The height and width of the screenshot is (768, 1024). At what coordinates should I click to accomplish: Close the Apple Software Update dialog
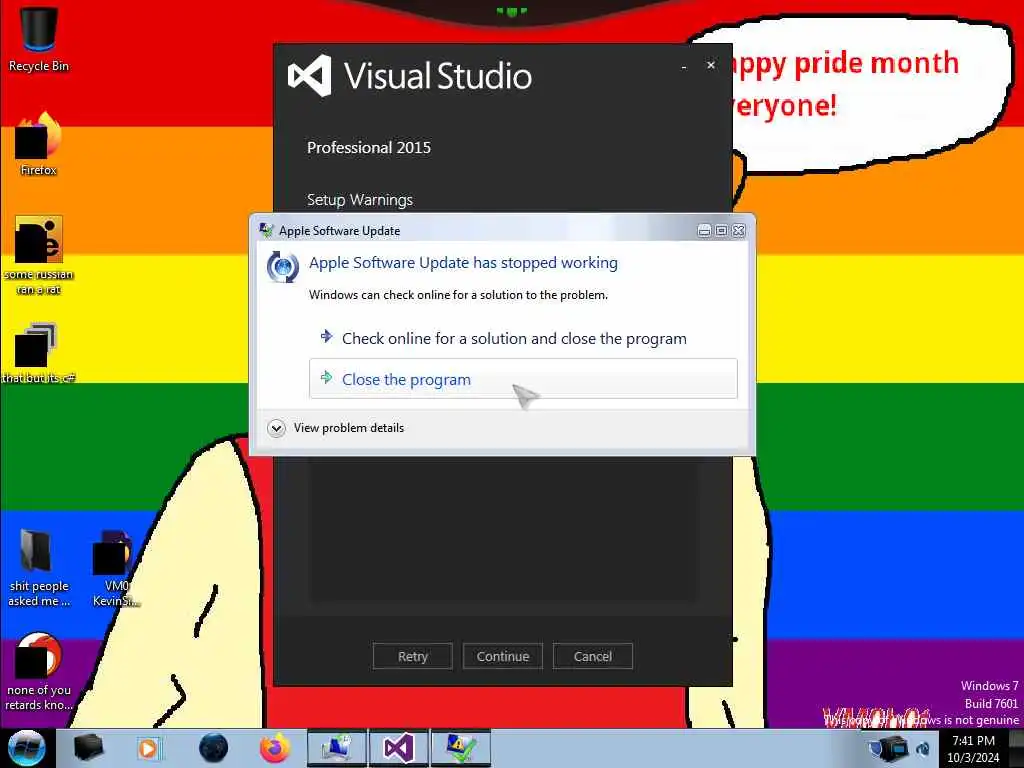point(739,231)
